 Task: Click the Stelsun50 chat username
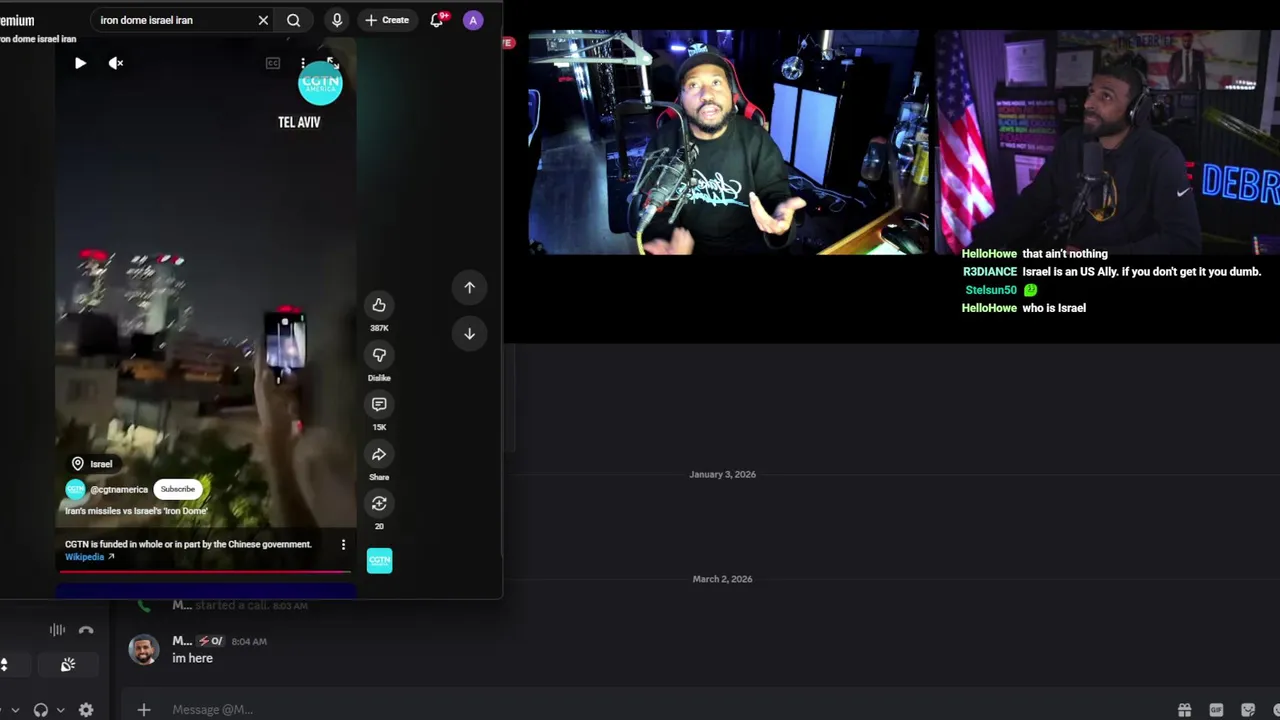(991, 290)
